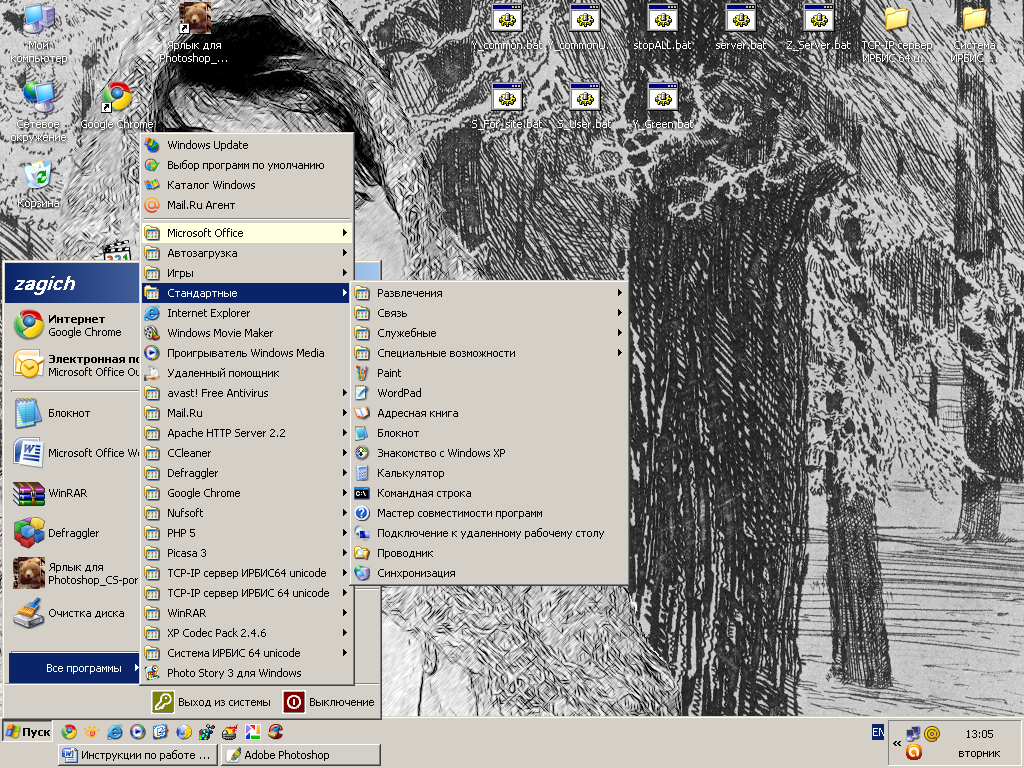Screen dimensions: 1024x768
Task: Launch Picasa from the quick launch bar
Action: click(253, 732)
